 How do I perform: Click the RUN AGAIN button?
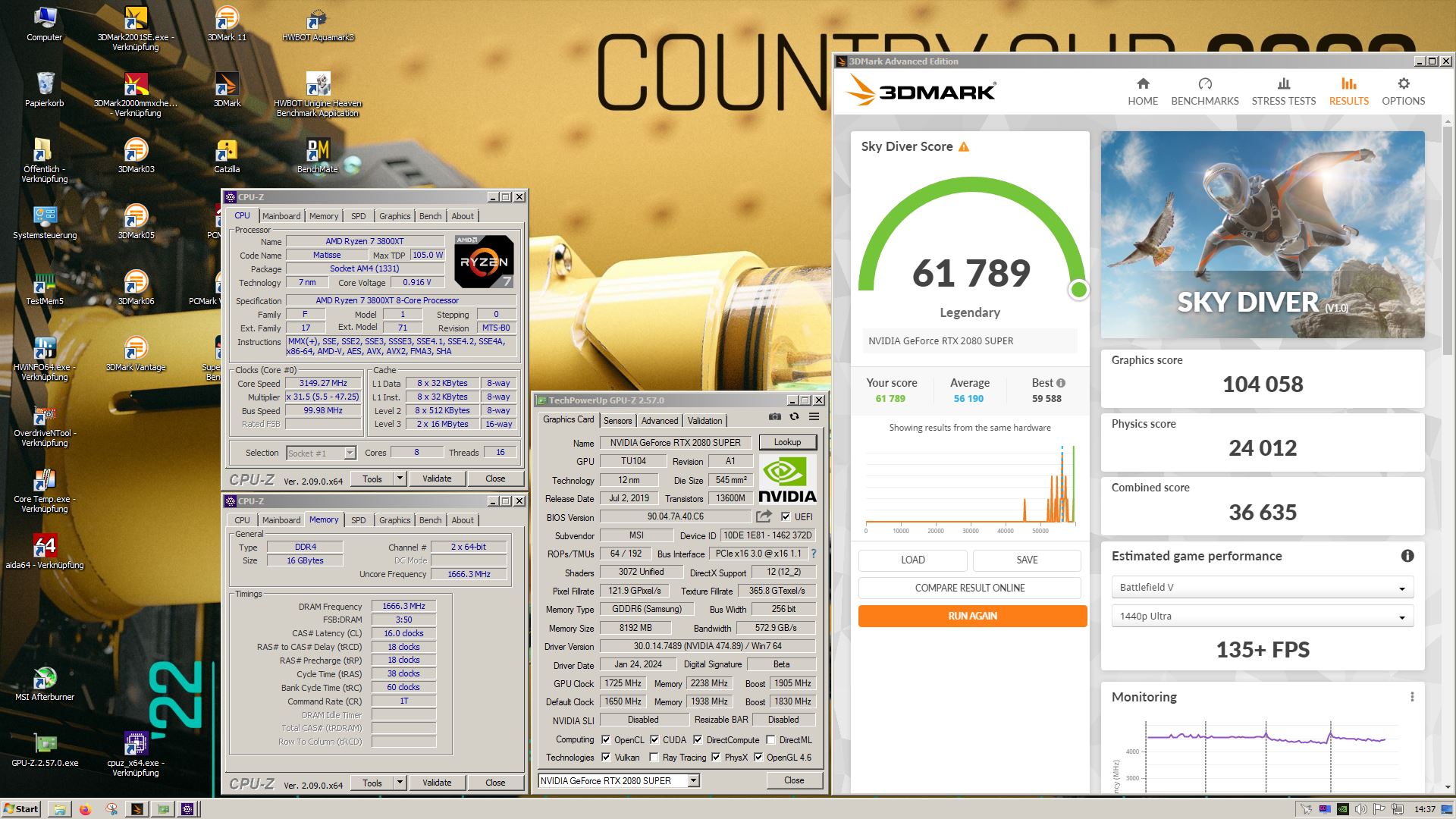972,616
